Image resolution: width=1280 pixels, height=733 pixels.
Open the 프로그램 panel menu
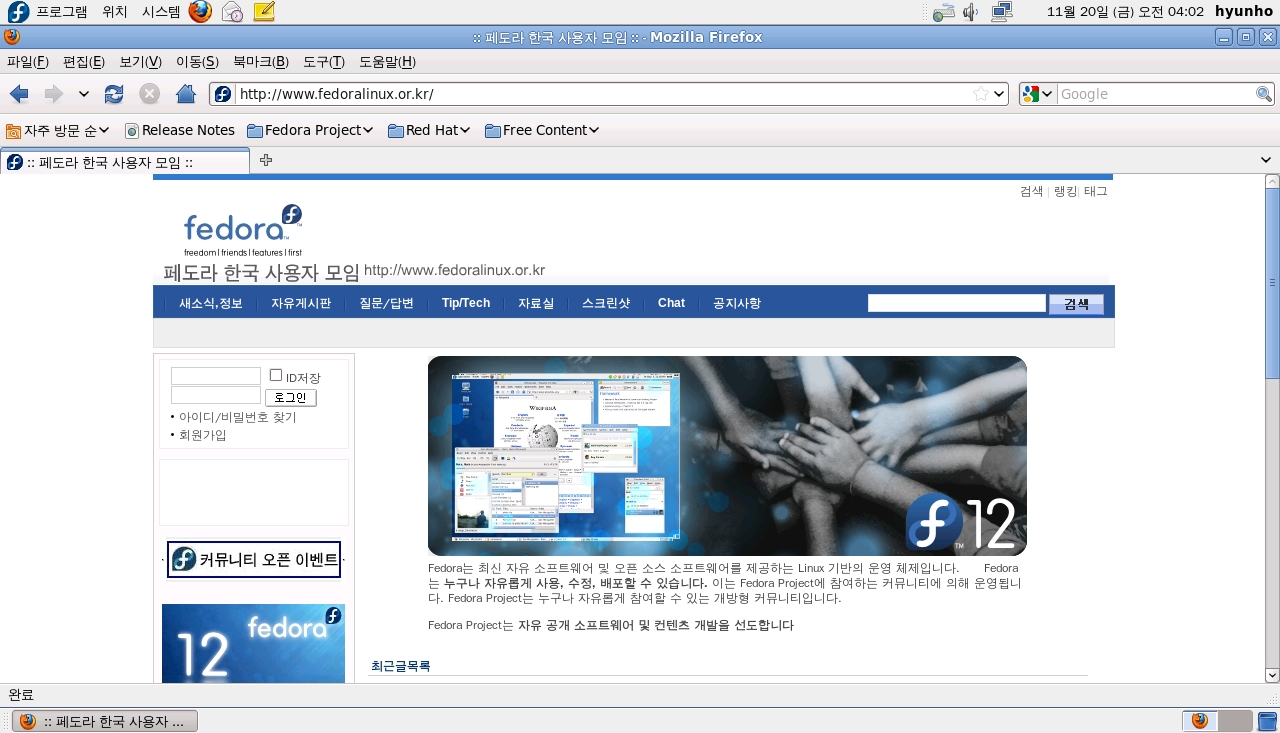[x=62, y=12]
